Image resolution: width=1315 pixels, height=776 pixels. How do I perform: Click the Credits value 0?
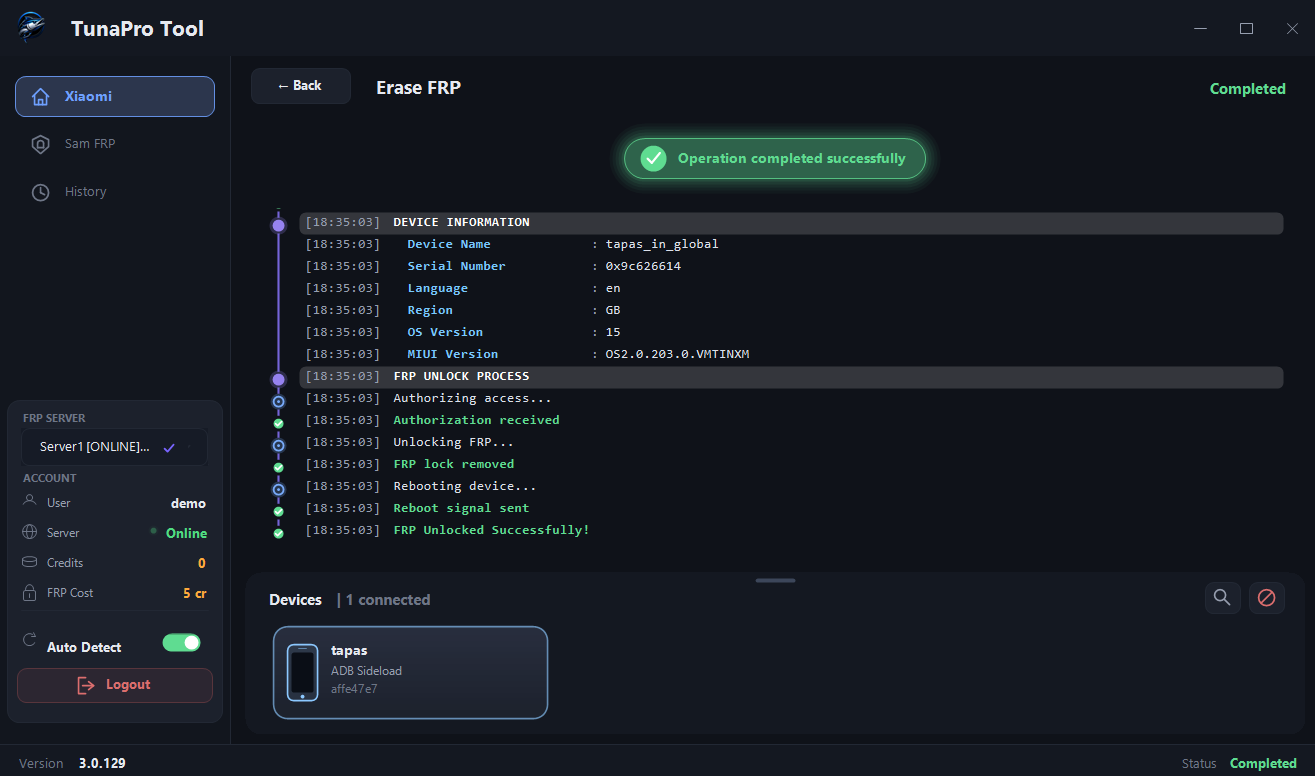point(202,563)
